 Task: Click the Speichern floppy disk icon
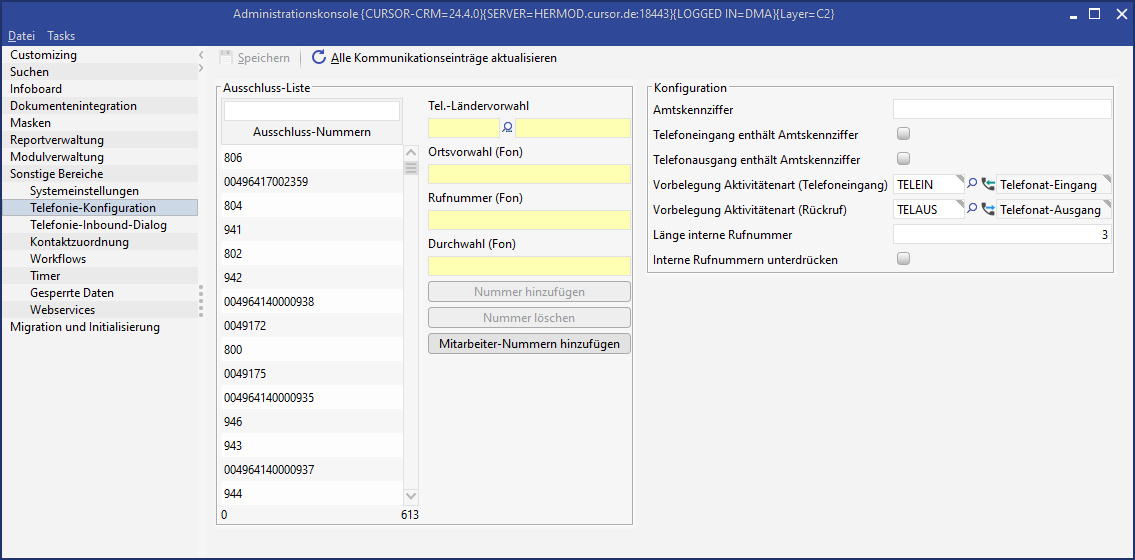point(226,58)
